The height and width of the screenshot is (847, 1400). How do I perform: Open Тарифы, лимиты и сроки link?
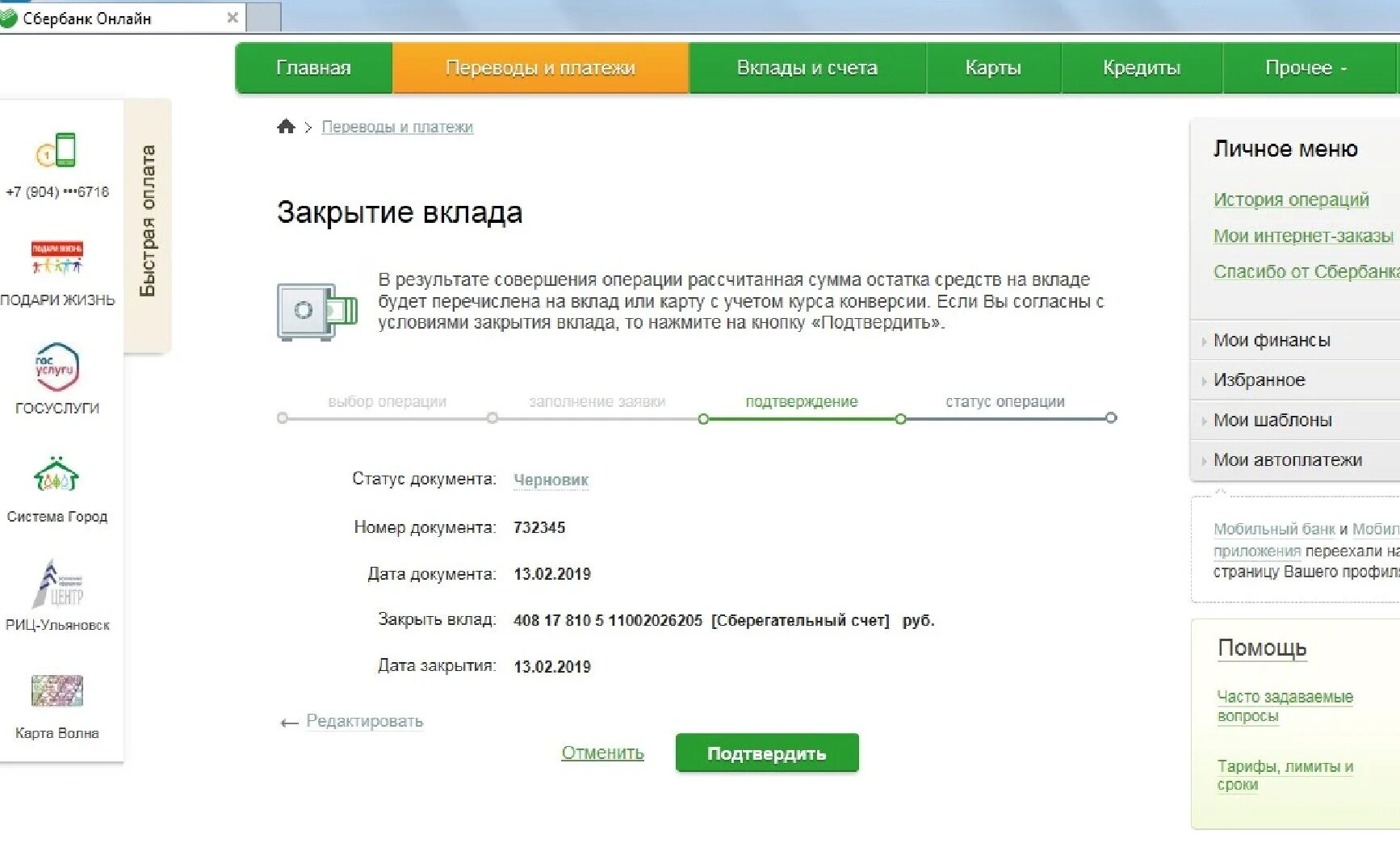click(x=1285, y=775)
